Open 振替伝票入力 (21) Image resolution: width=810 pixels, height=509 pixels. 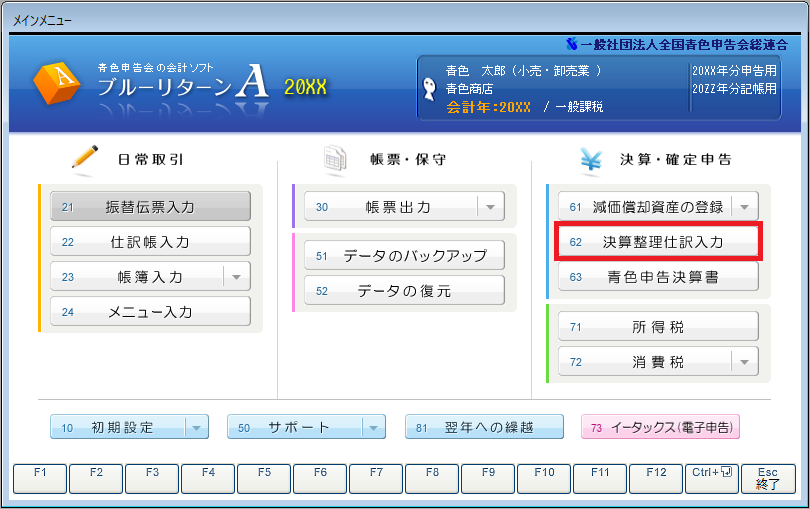(150, 207)
